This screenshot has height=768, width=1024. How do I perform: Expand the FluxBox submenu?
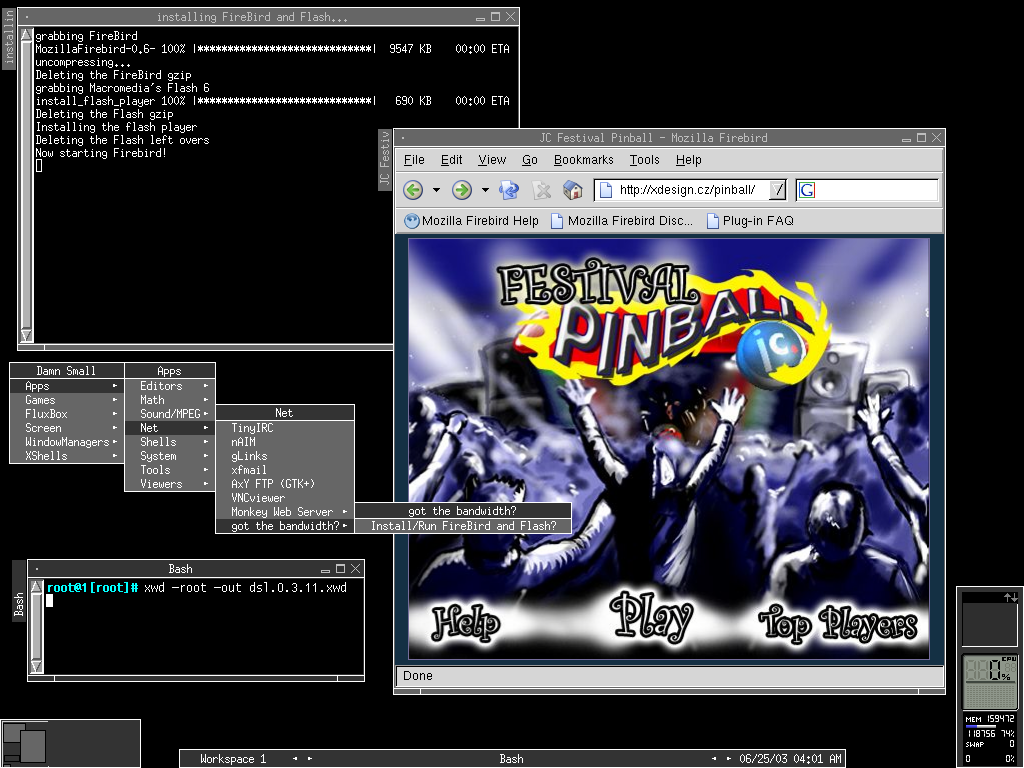(x=67, y=414)
